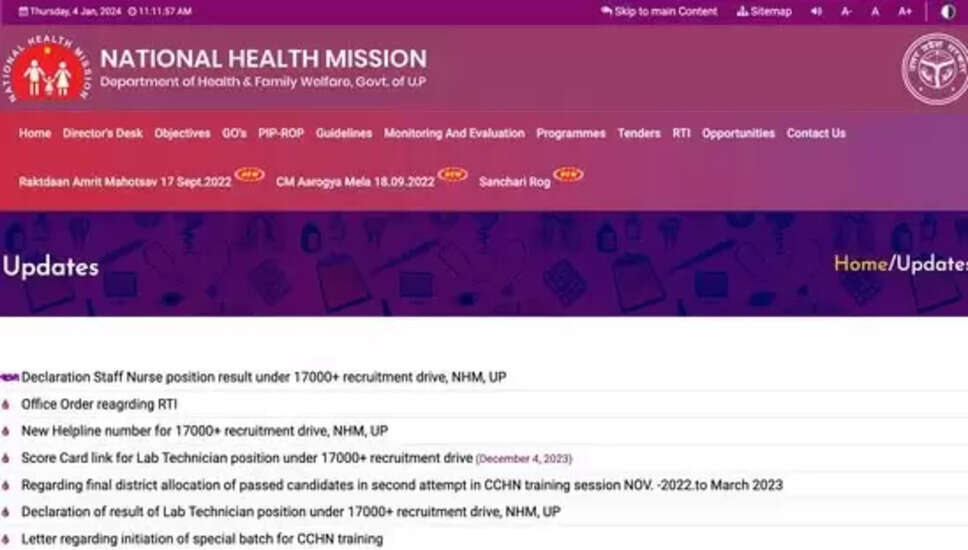968x550 pixels.
Task: Click the National Health Mission logo
Action: coord(49,68)
